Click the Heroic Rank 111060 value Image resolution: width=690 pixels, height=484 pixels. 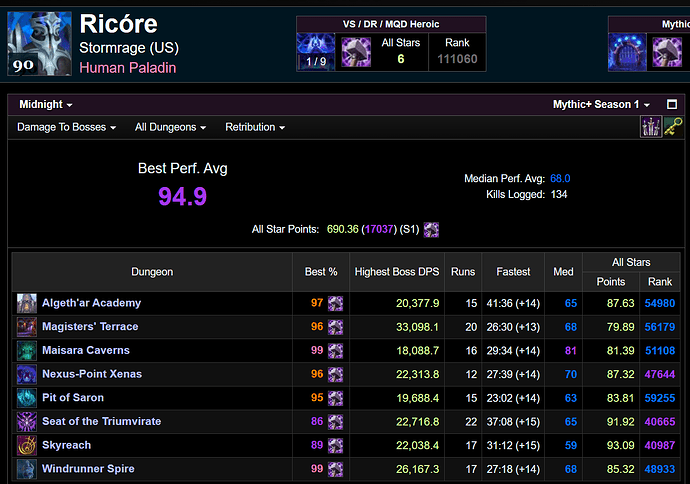pyautogui.click(x=457, y=59)
